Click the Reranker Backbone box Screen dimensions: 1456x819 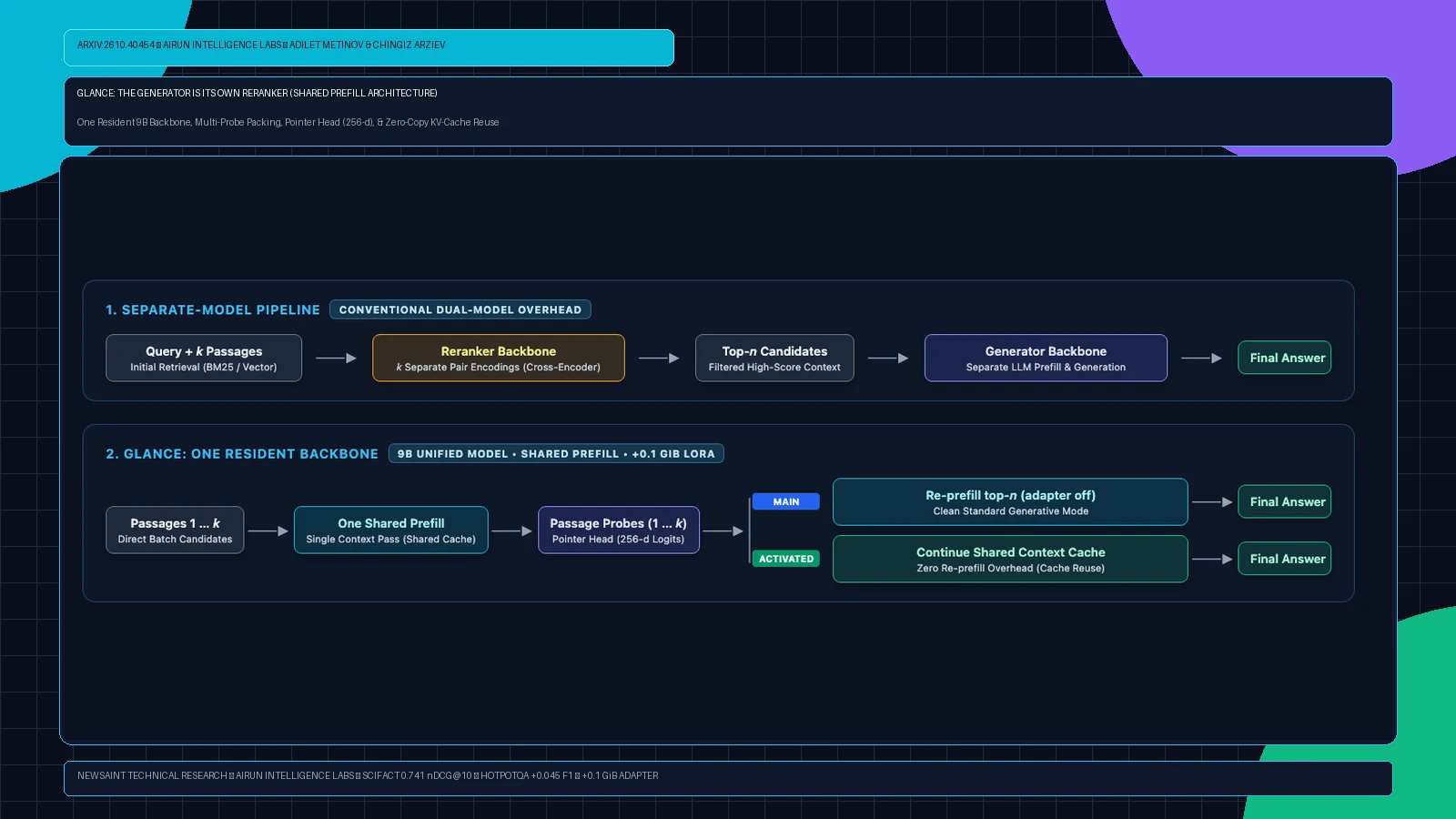tap(499, 358)
